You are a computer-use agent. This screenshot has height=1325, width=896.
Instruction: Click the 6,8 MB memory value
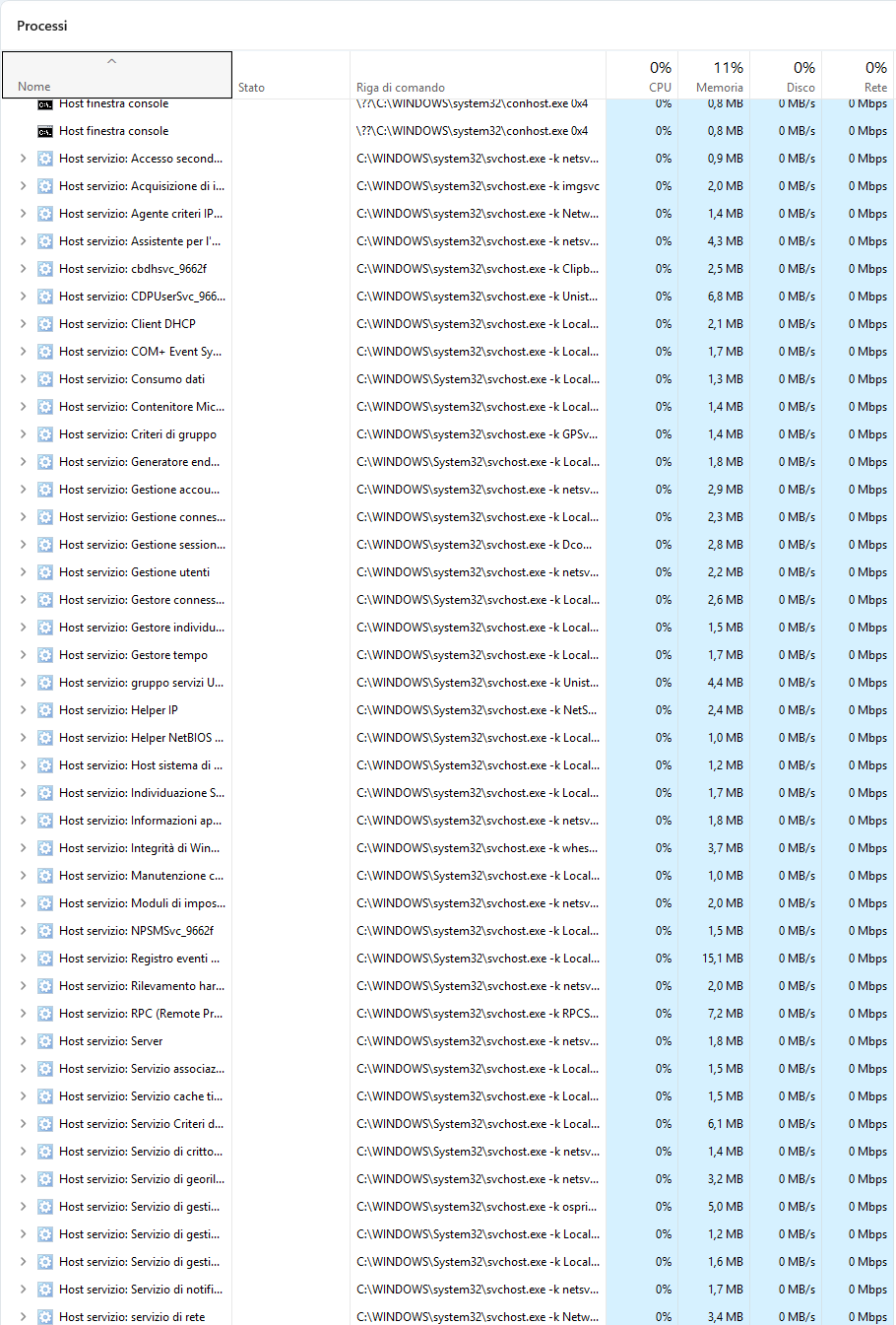(726, 296)
